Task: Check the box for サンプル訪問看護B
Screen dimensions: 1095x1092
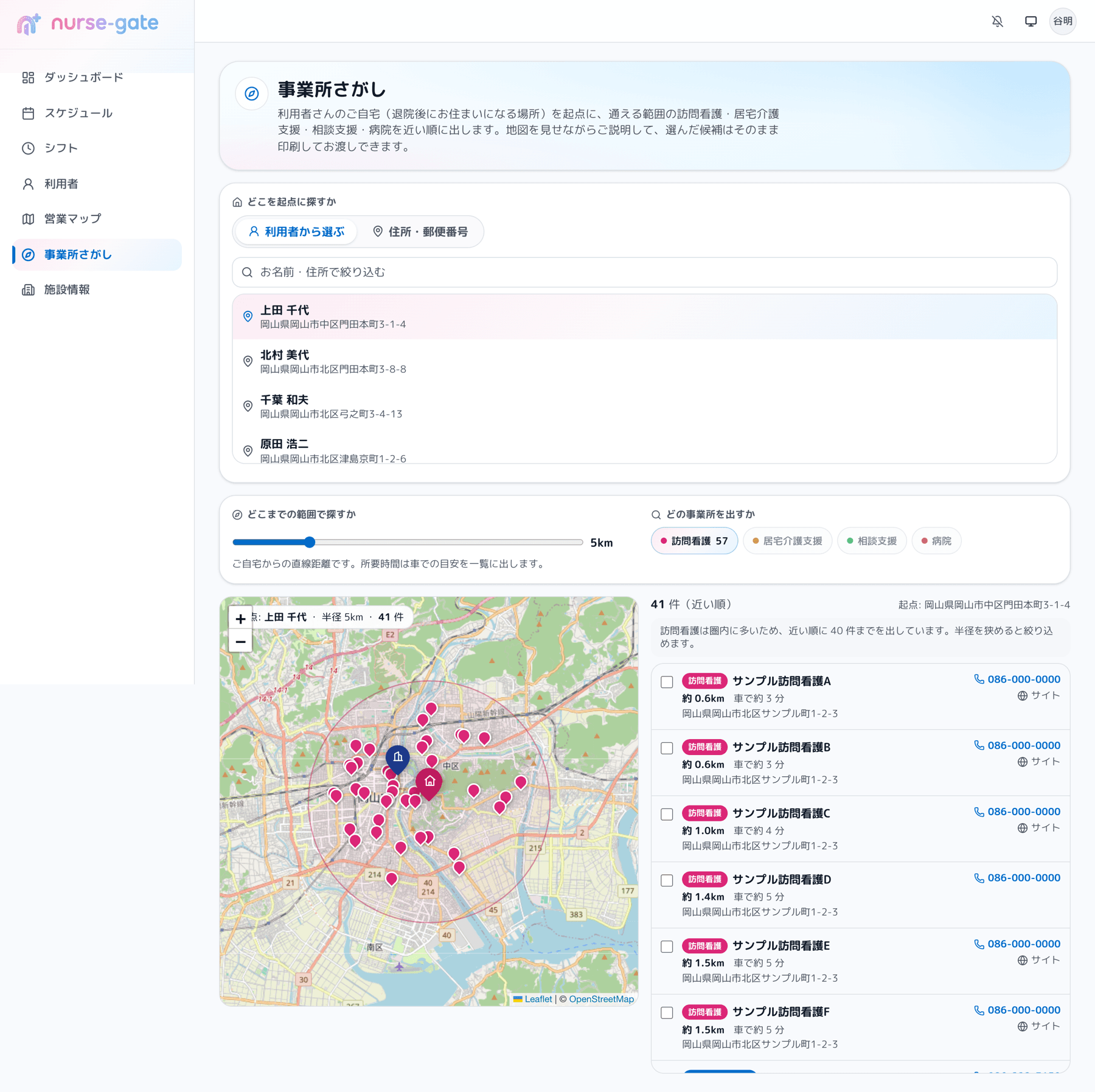Action: (x=667, y=748)
